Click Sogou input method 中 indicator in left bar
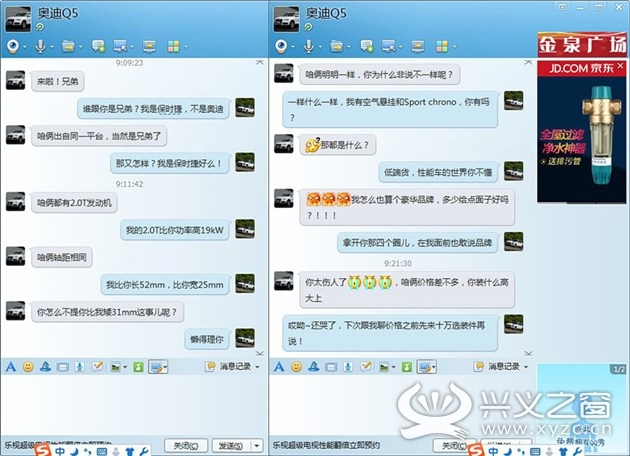Image resolution: width=630 pixels, height=456 pixels. point(60,451)
